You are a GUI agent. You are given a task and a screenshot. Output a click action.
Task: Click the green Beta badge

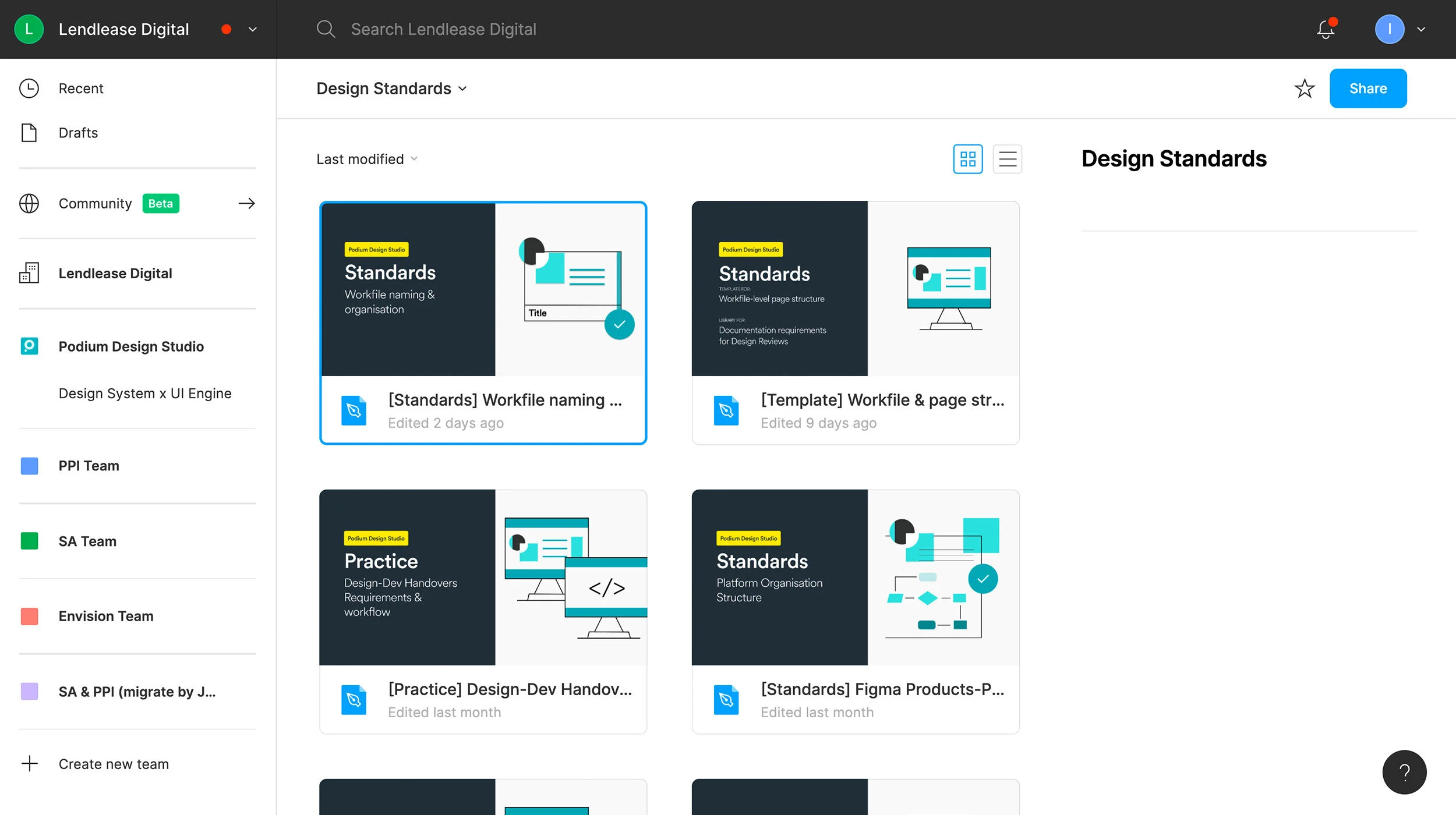[161, 203]
